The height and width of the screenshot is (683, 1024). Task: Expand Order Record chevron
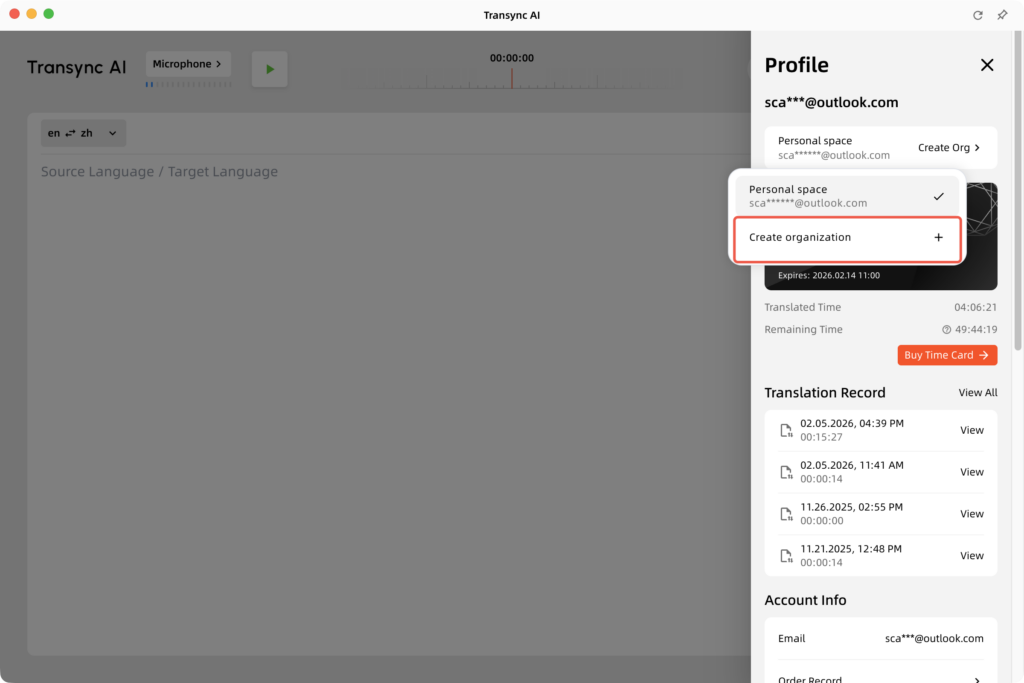pyautogui.click(x=977, y=680)
